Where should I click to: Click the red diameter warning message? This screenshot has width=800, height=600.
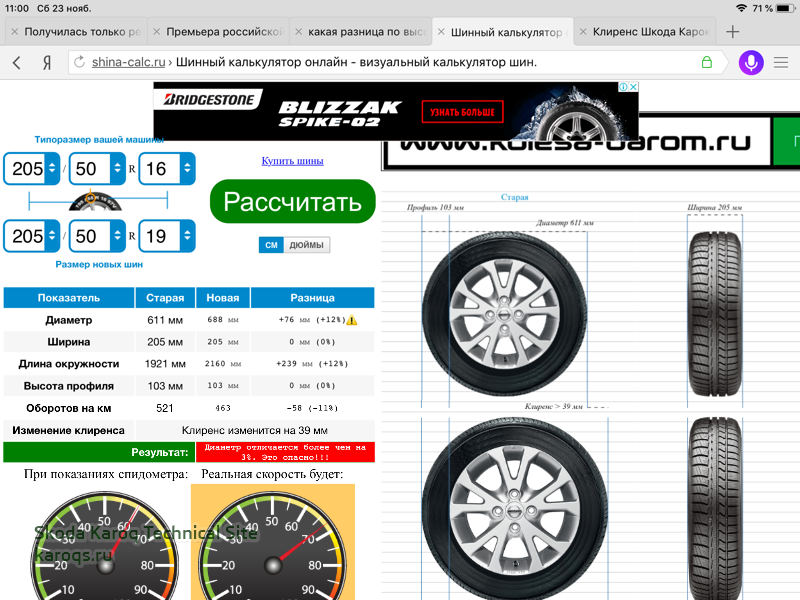click(x=285, y=452)
